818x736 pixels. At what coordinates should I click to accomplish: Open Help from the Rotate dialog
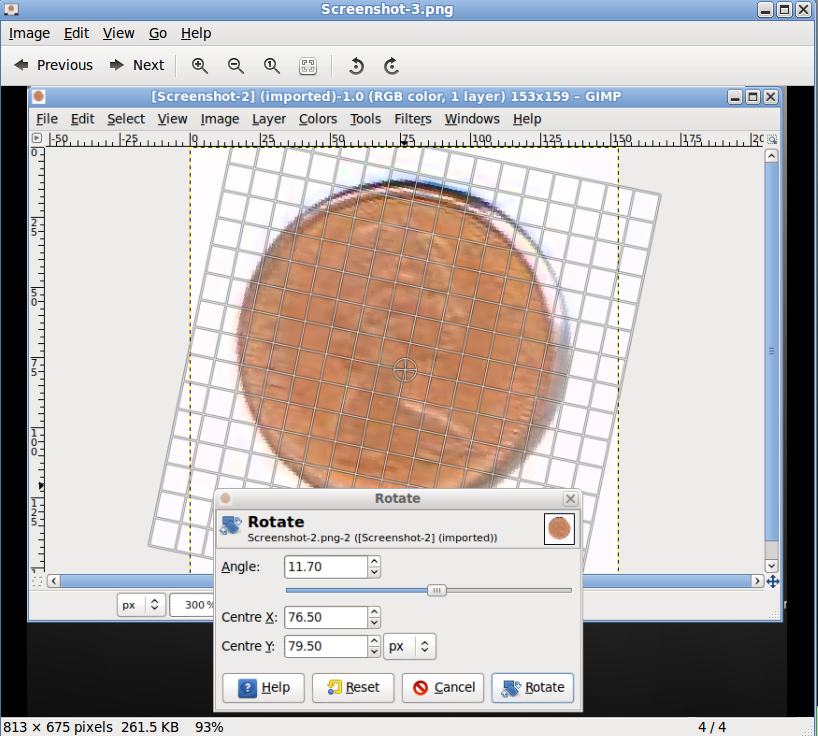pos(263,687)
